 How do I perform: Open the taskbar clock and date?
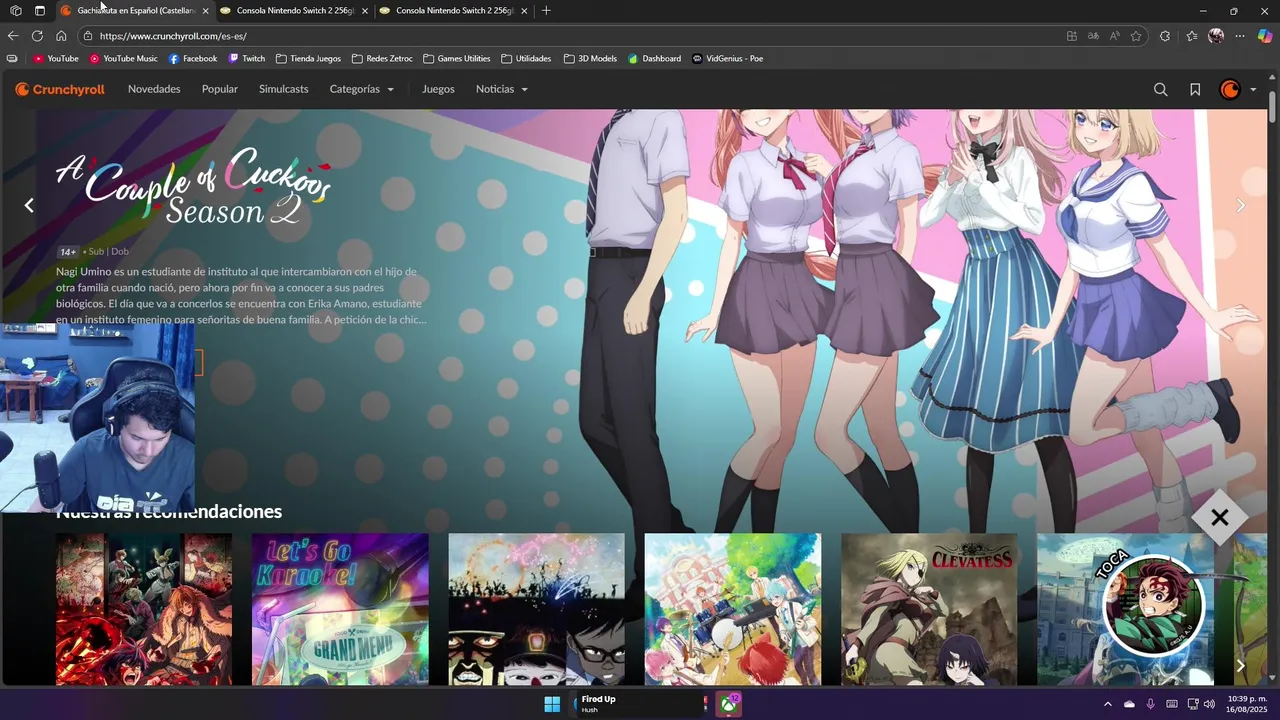pyautogui.click(x=1246, y=704)
